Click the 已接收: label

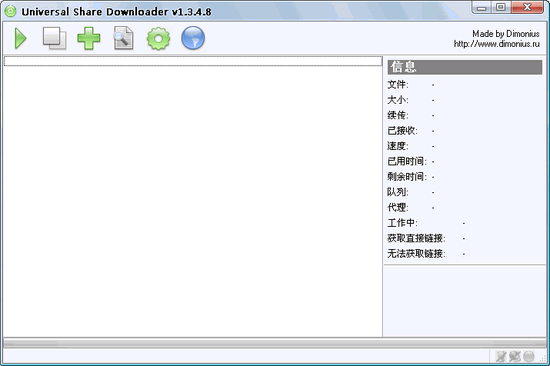tap(402, 131)
